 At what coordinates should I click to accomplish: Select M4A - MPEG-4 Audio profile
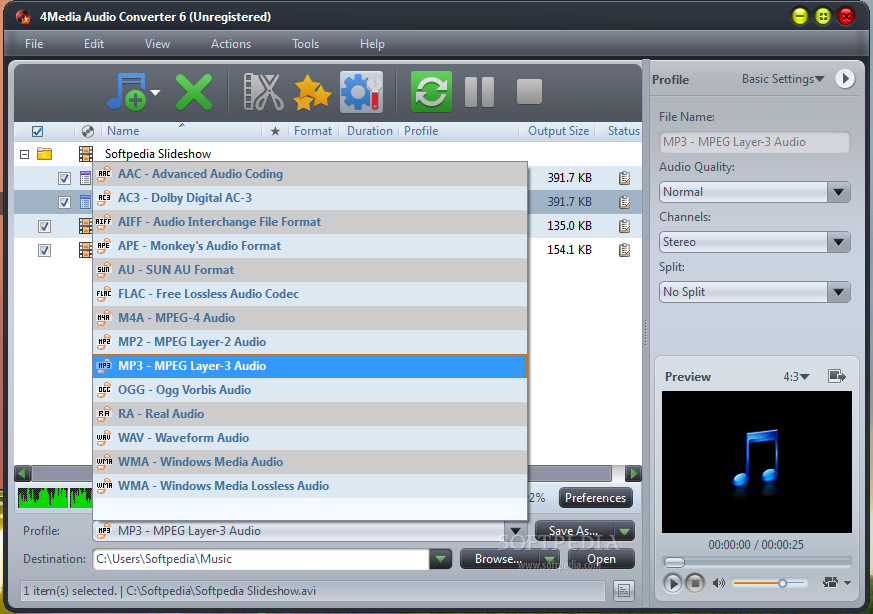point(310,318)
